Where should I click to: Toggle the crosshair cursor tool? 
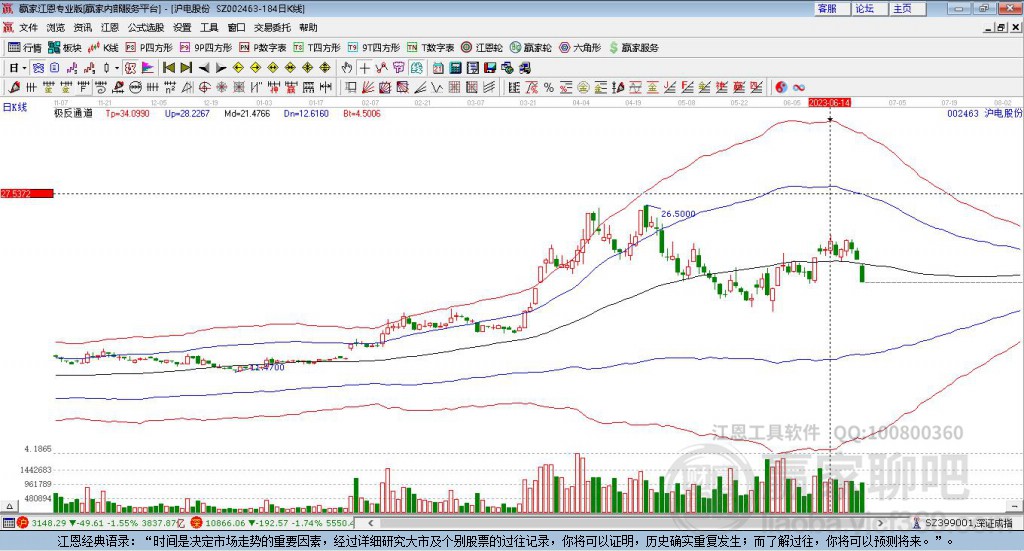pos(364,68)
